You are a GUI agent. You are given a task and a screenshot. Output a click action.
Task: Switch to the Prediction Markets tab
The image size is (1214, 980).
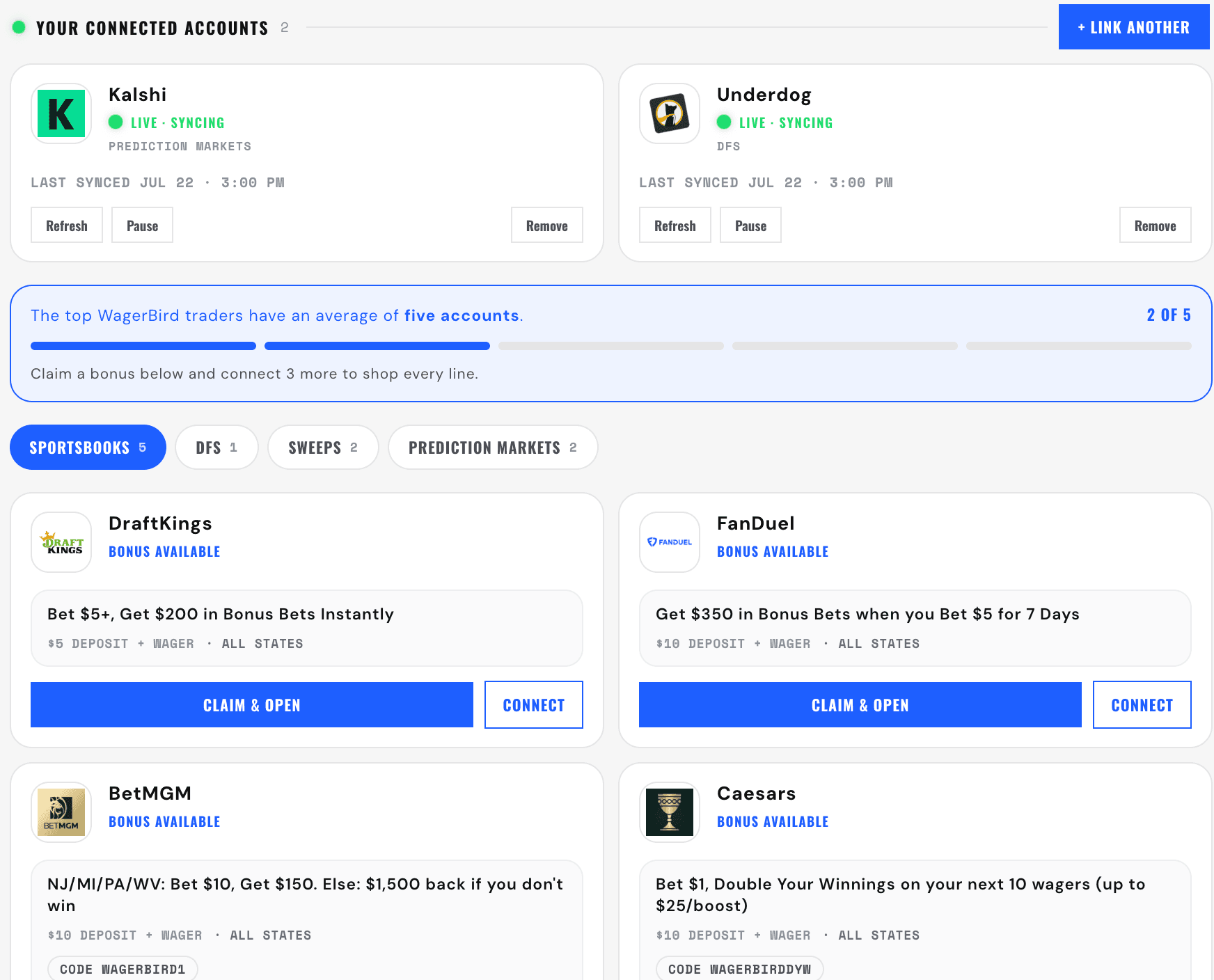(x=493, y=447)
